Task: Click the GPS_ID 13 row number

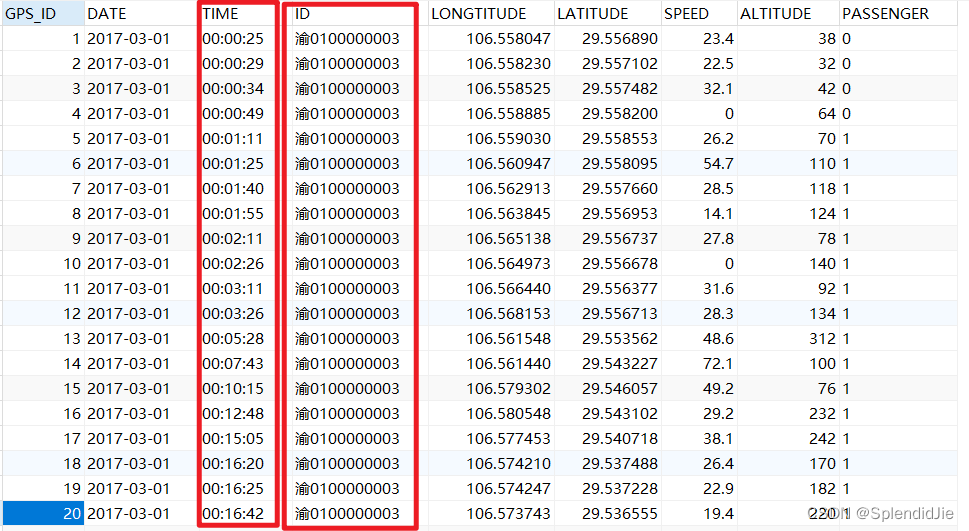Action: click(x=72, y=339)
